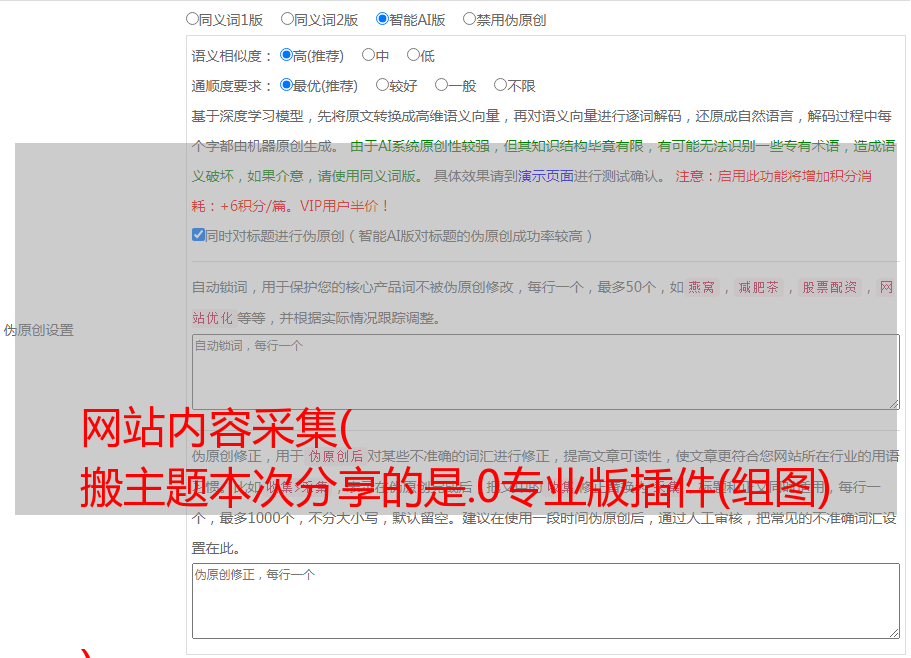The image size is (911, 658).
Task: Click the 减肥茶 example keyword
Action: click(x=759, y=287)
